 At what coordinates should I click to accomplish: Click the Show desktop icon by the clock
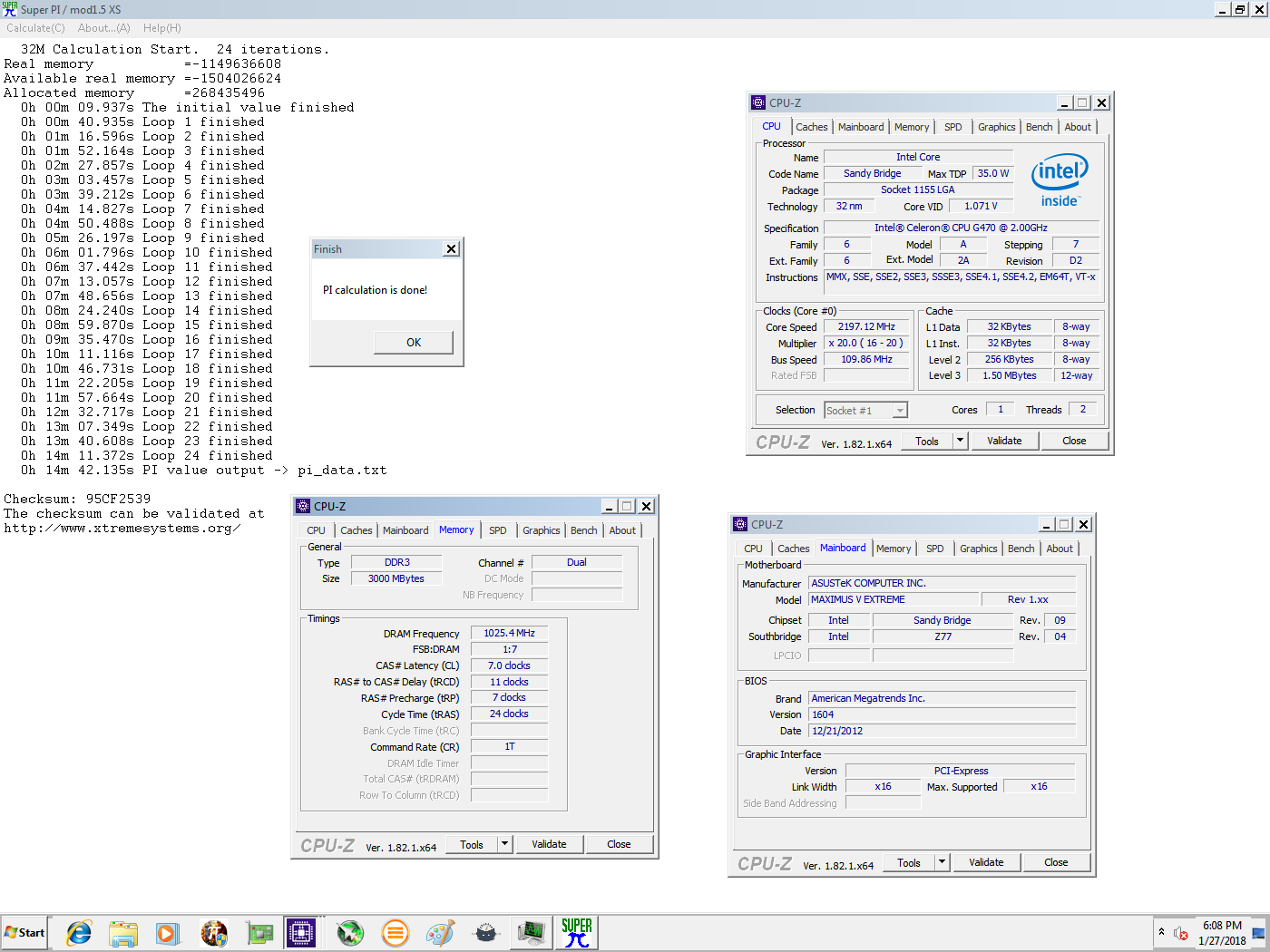(1259, 933)
